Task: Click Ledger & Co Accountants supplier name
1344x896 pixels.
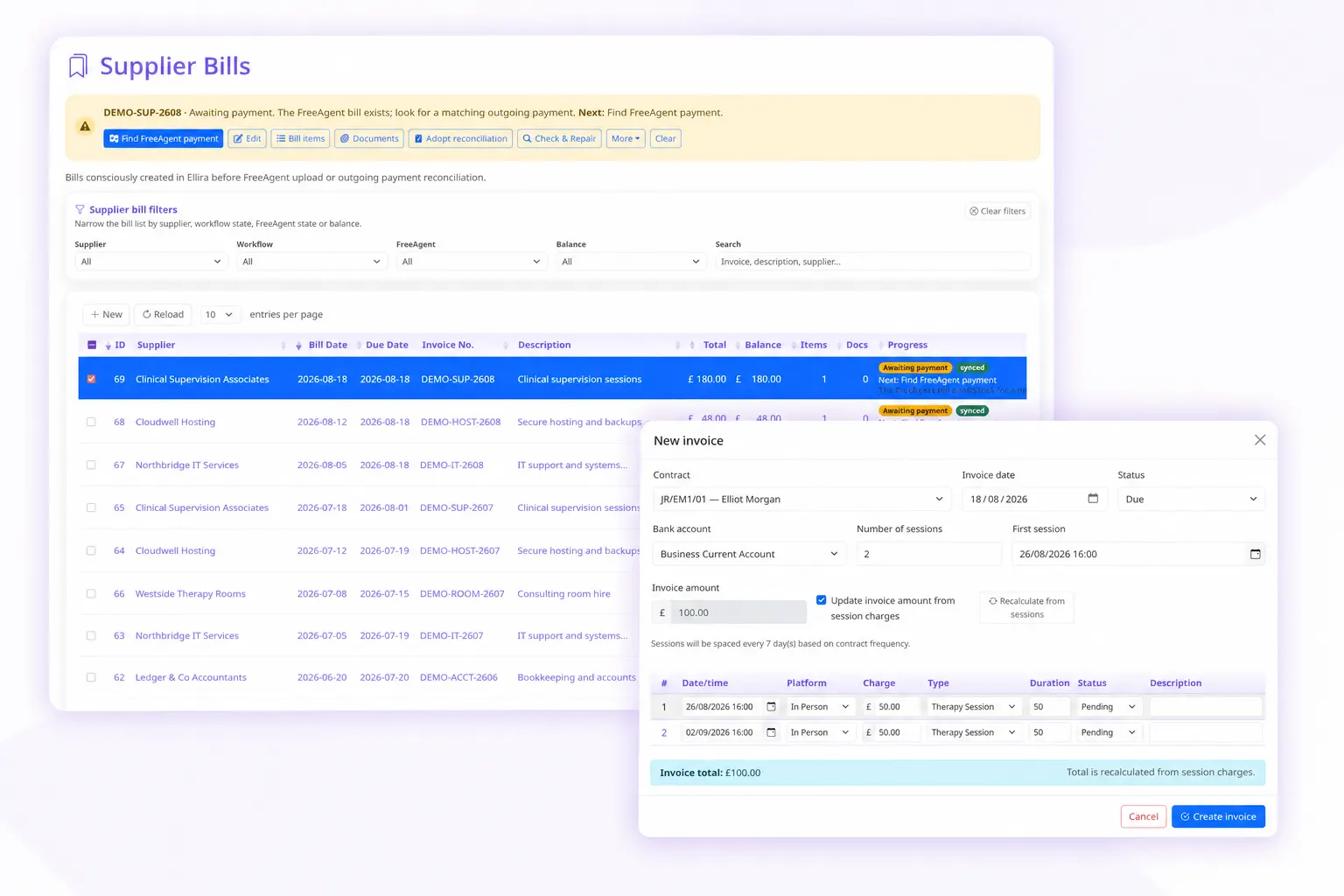Action: pos(191,677)
